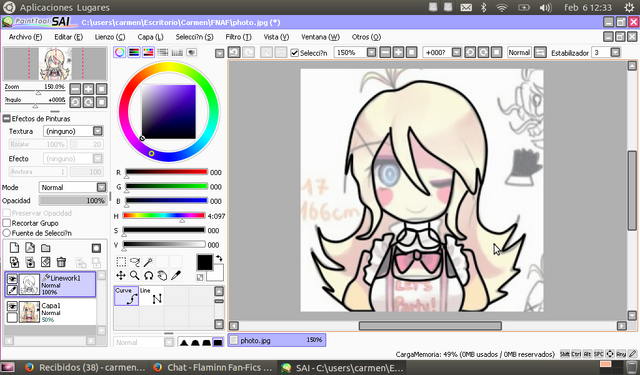This screenshot has width=640, height=375.
Task: Hide the Capa1 layer eye icon
Action: [12, 306]
